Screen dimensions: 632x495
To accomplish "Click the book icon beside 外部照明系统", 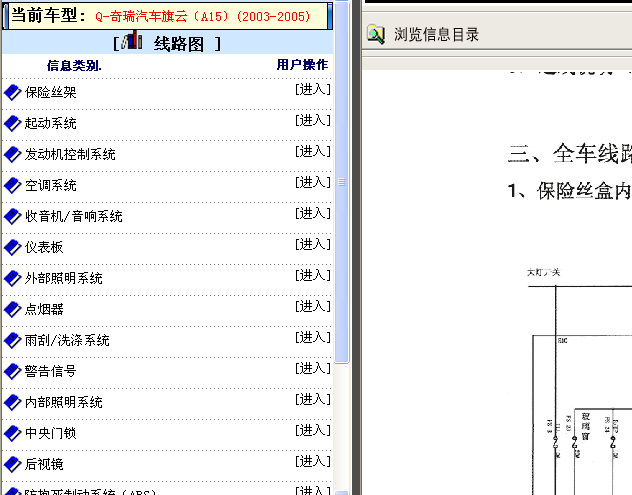I will 12,279.
